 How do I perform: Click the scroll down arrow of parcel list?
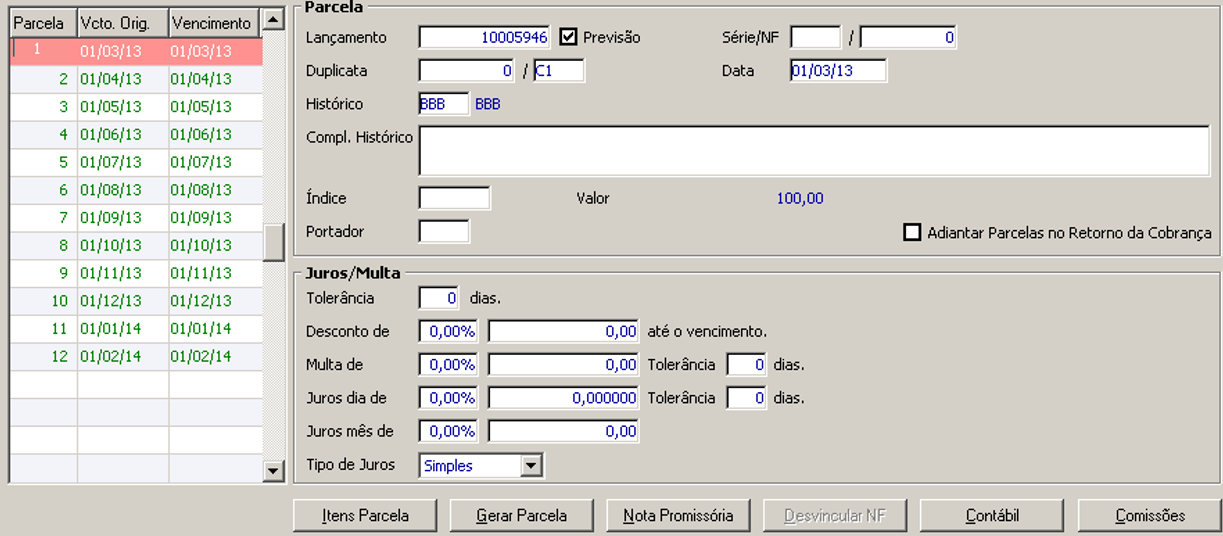pyautogui.click(x=273, y=469)
